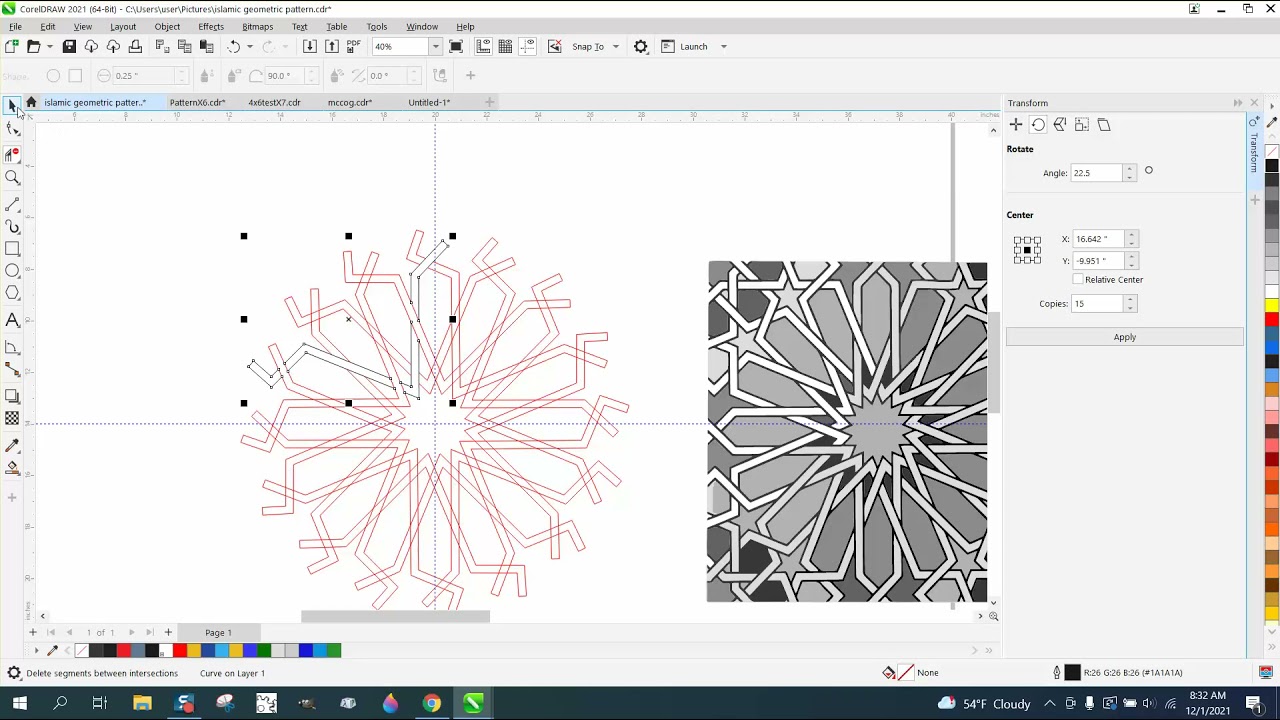Viewport: 1280px width, 720px height.
Task: Select the Connector tool
Action: coord(12,370)
